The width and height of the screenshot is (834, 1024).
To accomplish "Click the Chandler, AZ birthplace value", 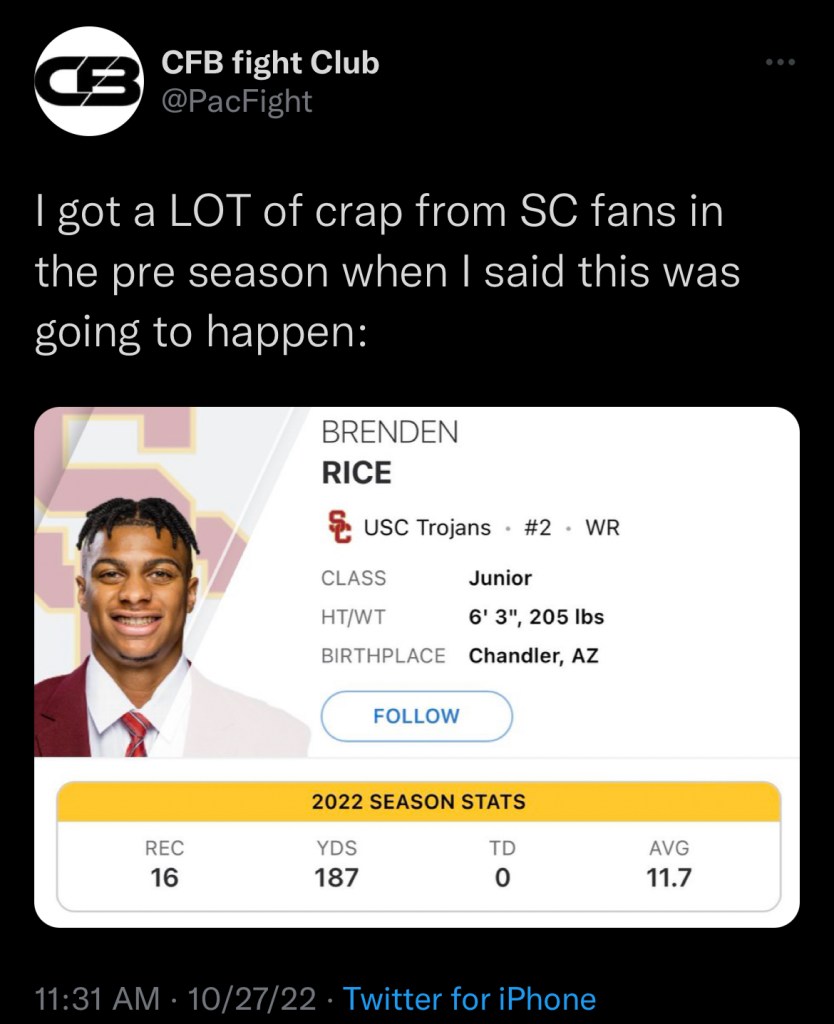I will (533, 656).
